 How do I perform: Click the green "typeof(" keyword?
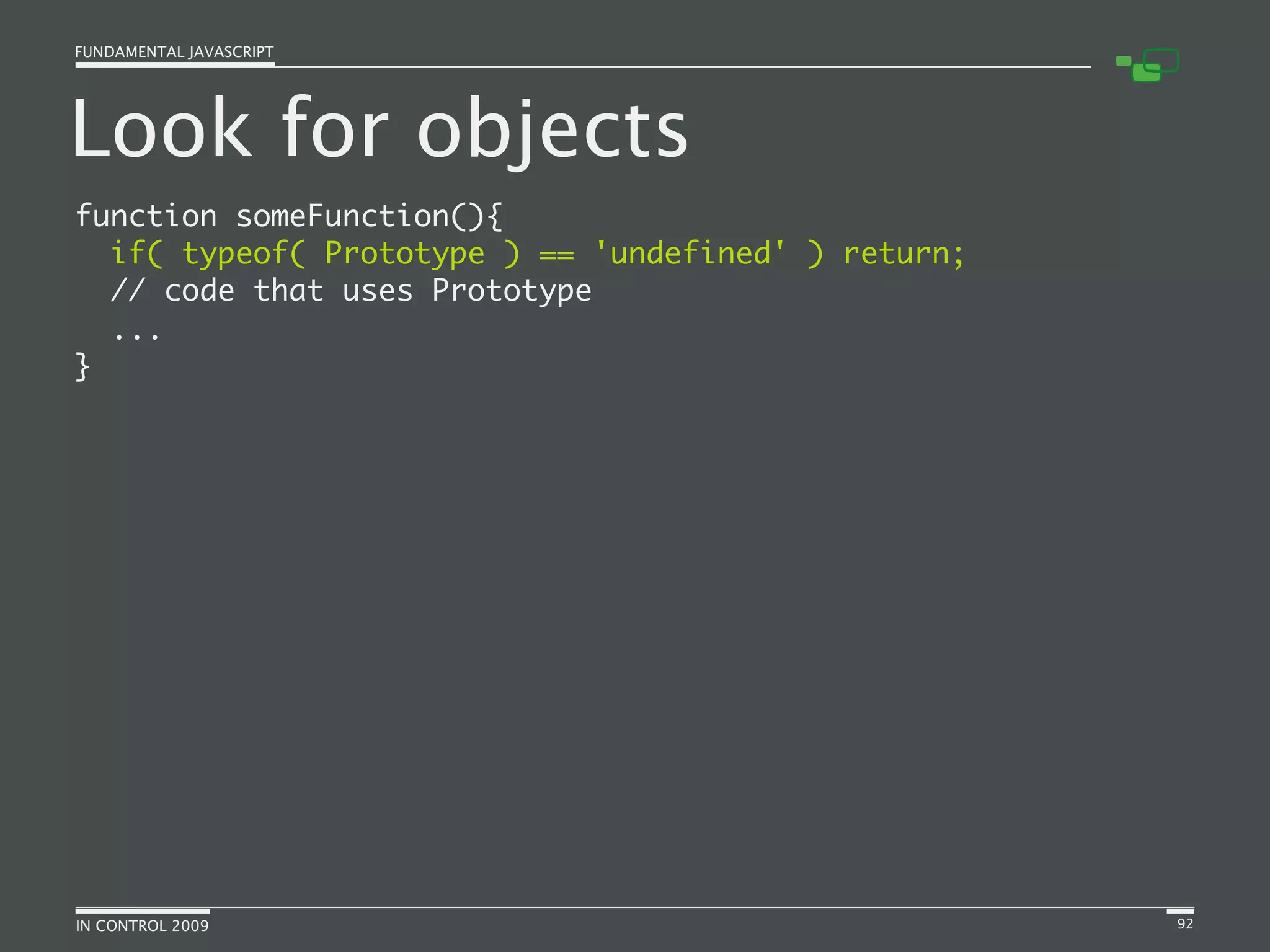coord(244,253)
